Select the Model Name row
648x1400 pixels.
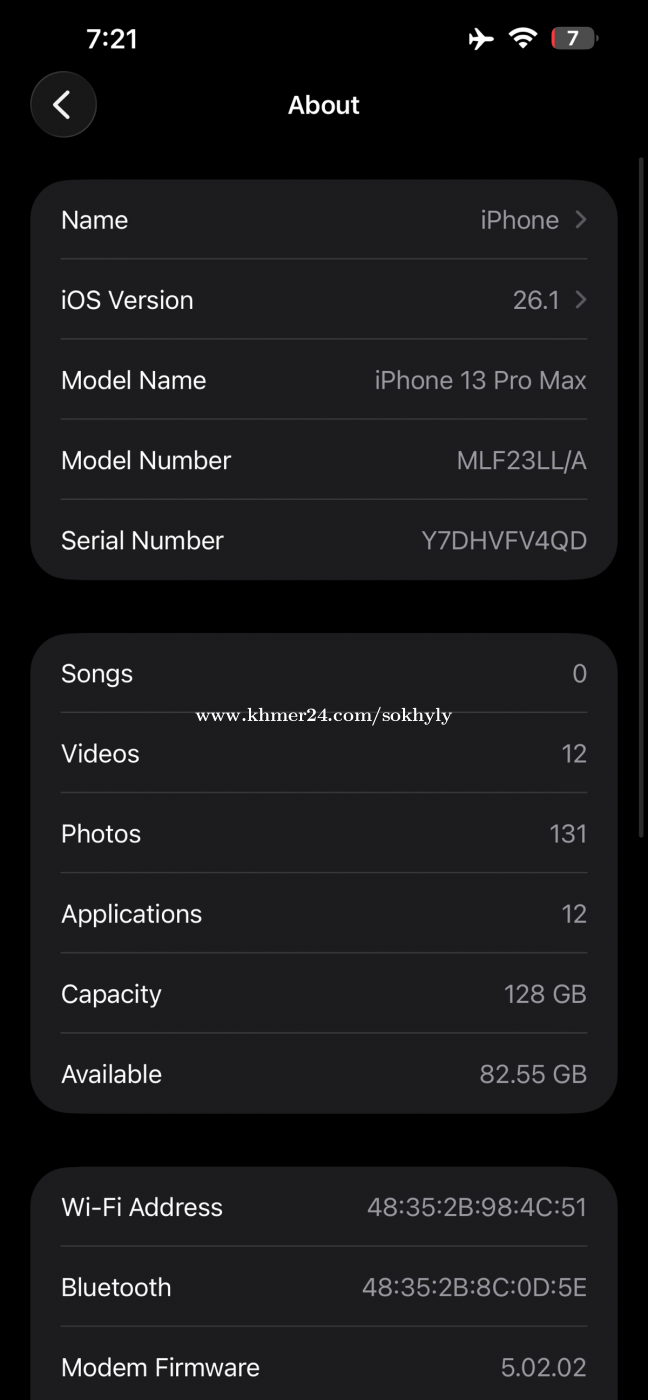(324, 380)
